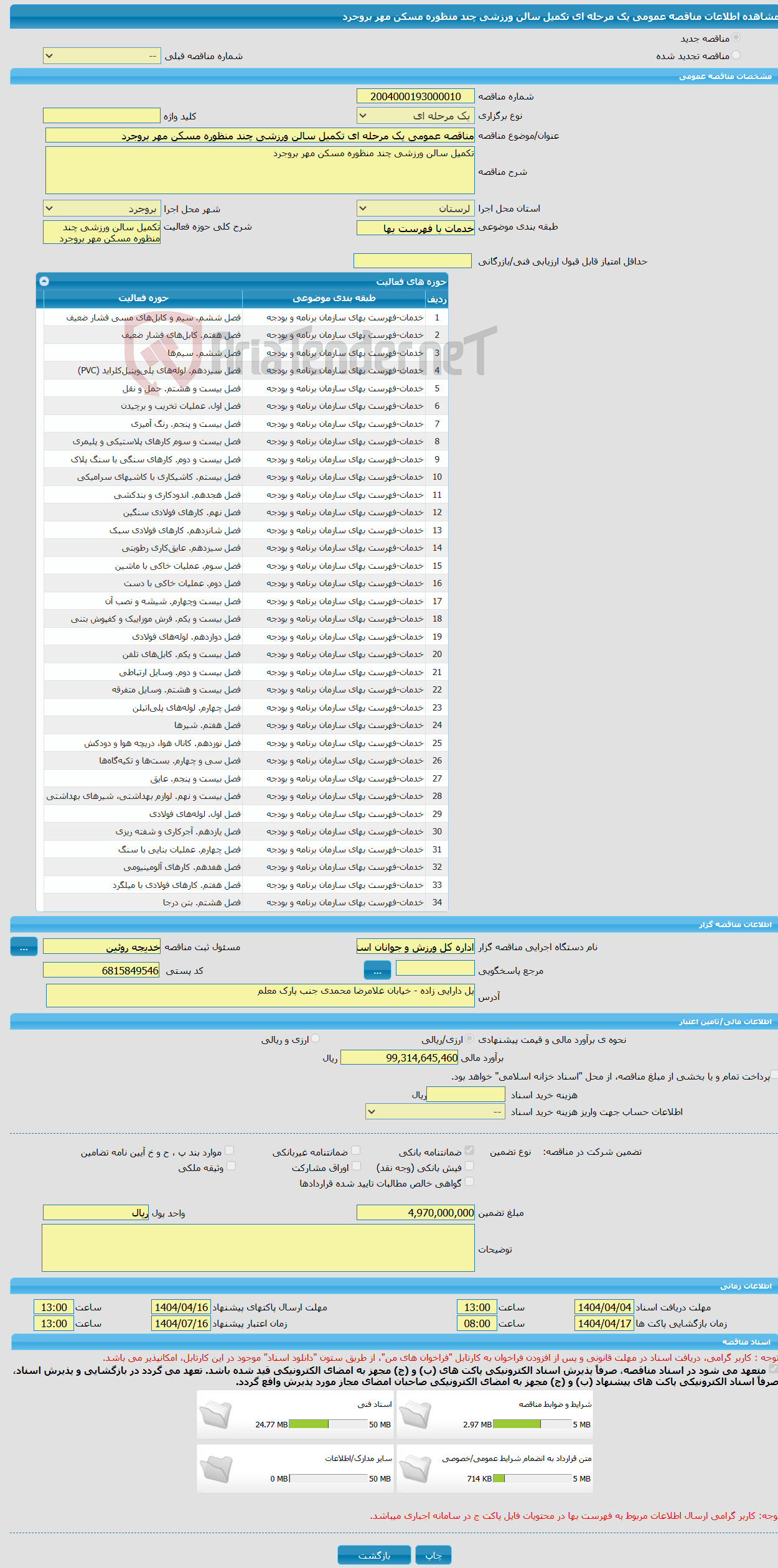
Task: Click row 34 بتن درجا
Action: point(245,902)
